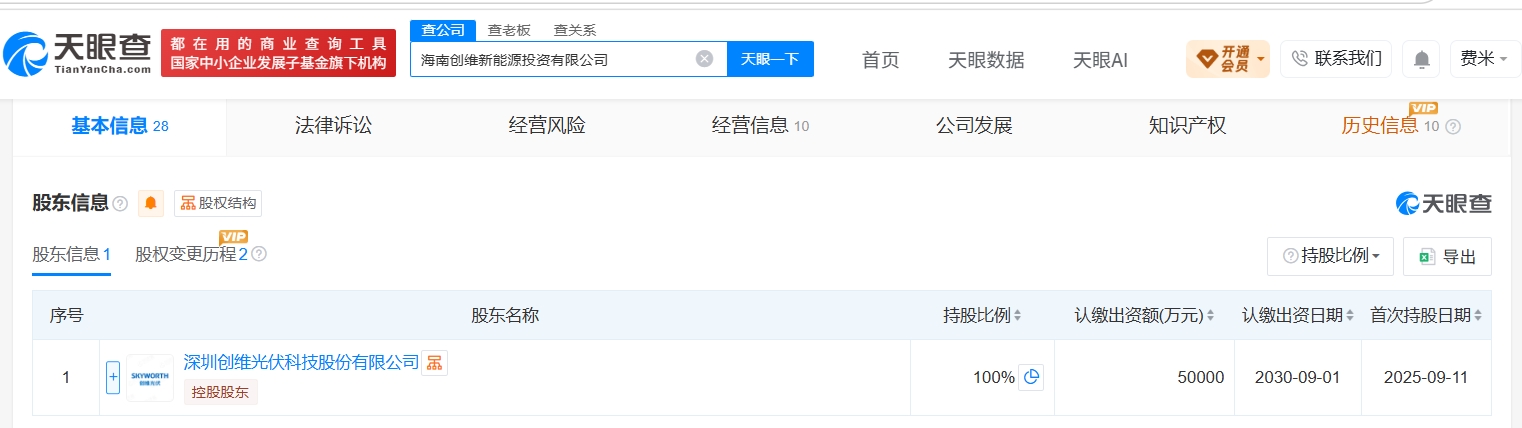The width and height of the screenshot is (1522, 428).
Task: Open the 深圳创维光伏科技股份有限公司 link
Action: 301,362
